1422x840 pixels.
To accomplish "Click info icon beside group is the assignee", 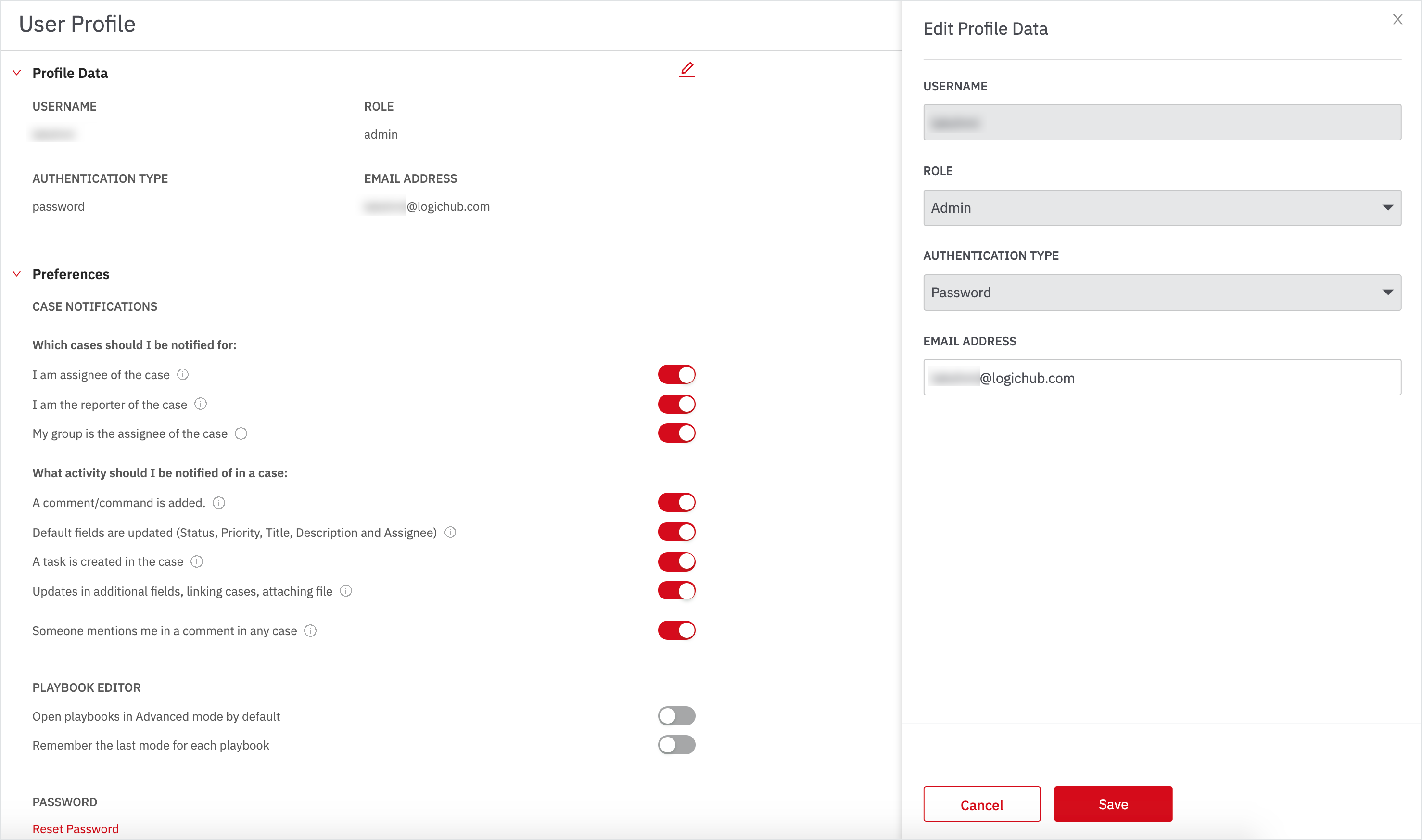I will pyautogui.click(x=241, y=433).
